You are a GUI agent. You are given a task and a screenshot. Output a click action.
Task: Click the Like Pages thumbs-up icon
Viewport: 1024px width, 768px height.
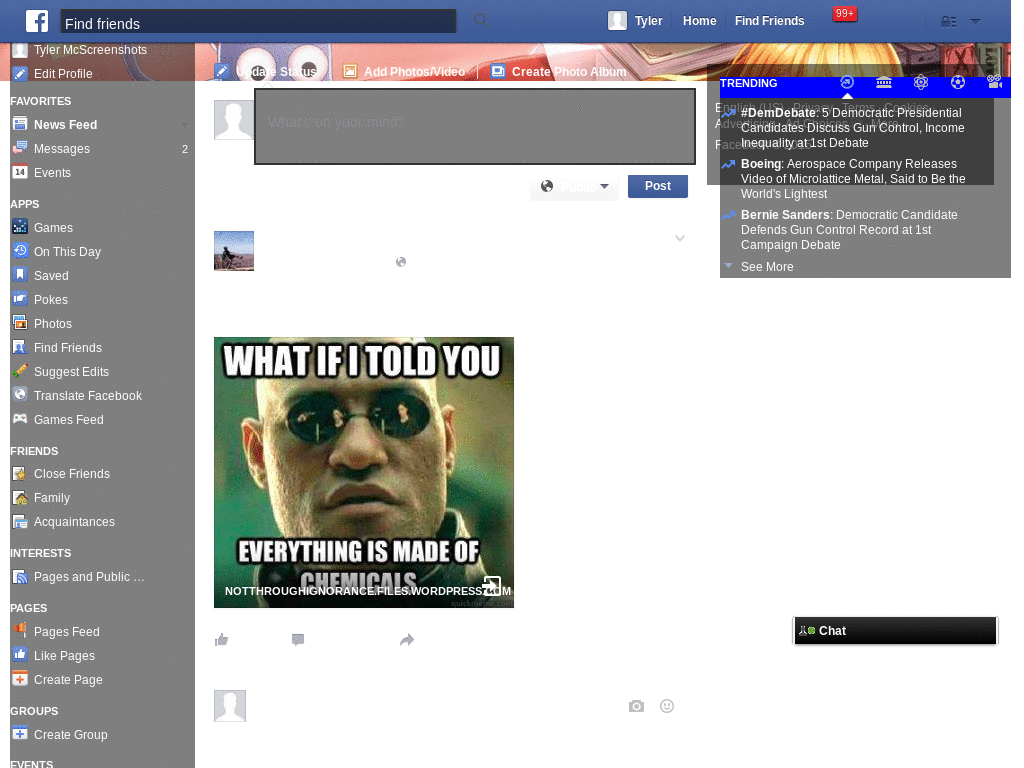[20, 654]
